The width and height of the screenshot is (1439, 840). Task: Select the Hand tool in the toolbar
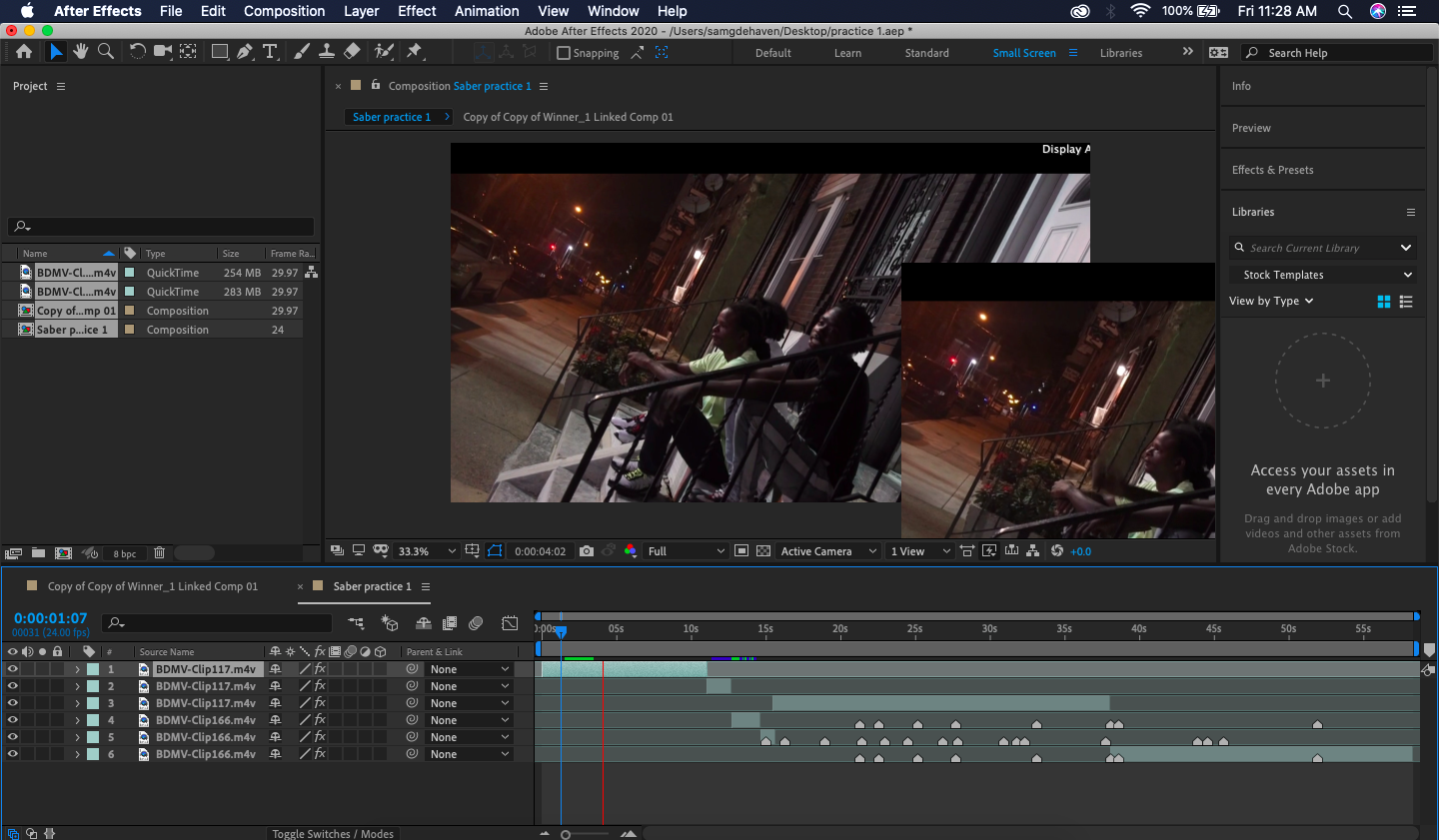(x=81, y=51)
